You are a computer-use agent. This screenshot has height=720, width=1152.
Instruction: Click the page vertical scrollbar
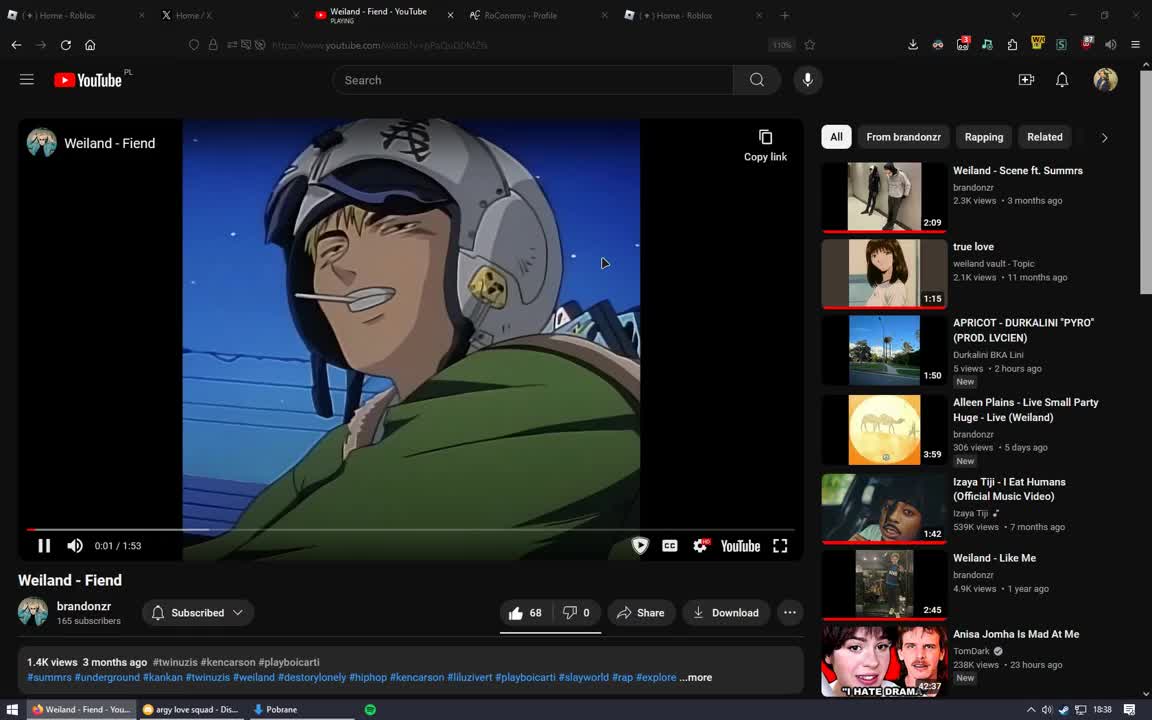[1145, 182]
